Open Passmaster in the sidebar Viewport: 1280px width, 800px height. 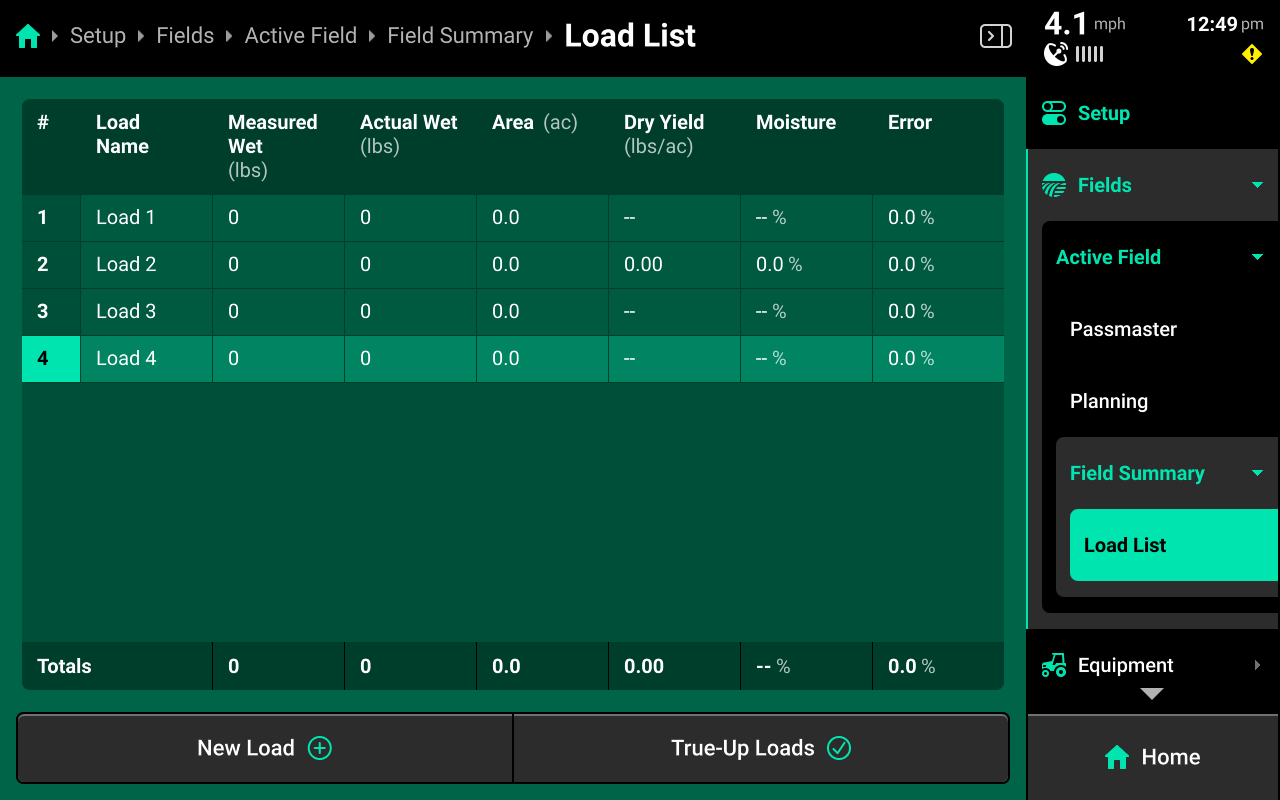[1123, 330]
